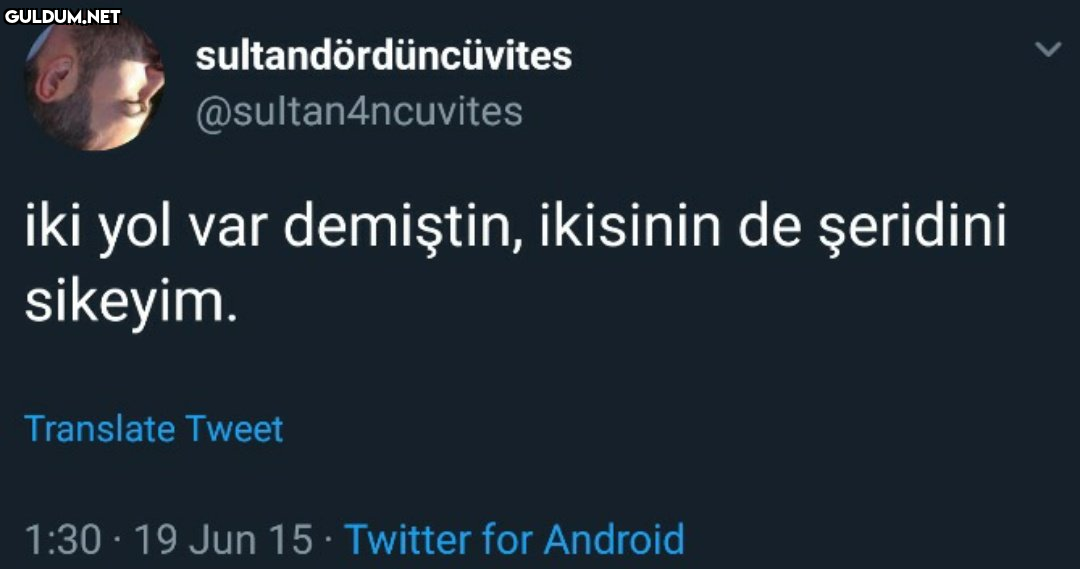Viewport: 1080px width, 569px height.
Task: Open the Twitter for Android source link
Action: click(514, 540)
